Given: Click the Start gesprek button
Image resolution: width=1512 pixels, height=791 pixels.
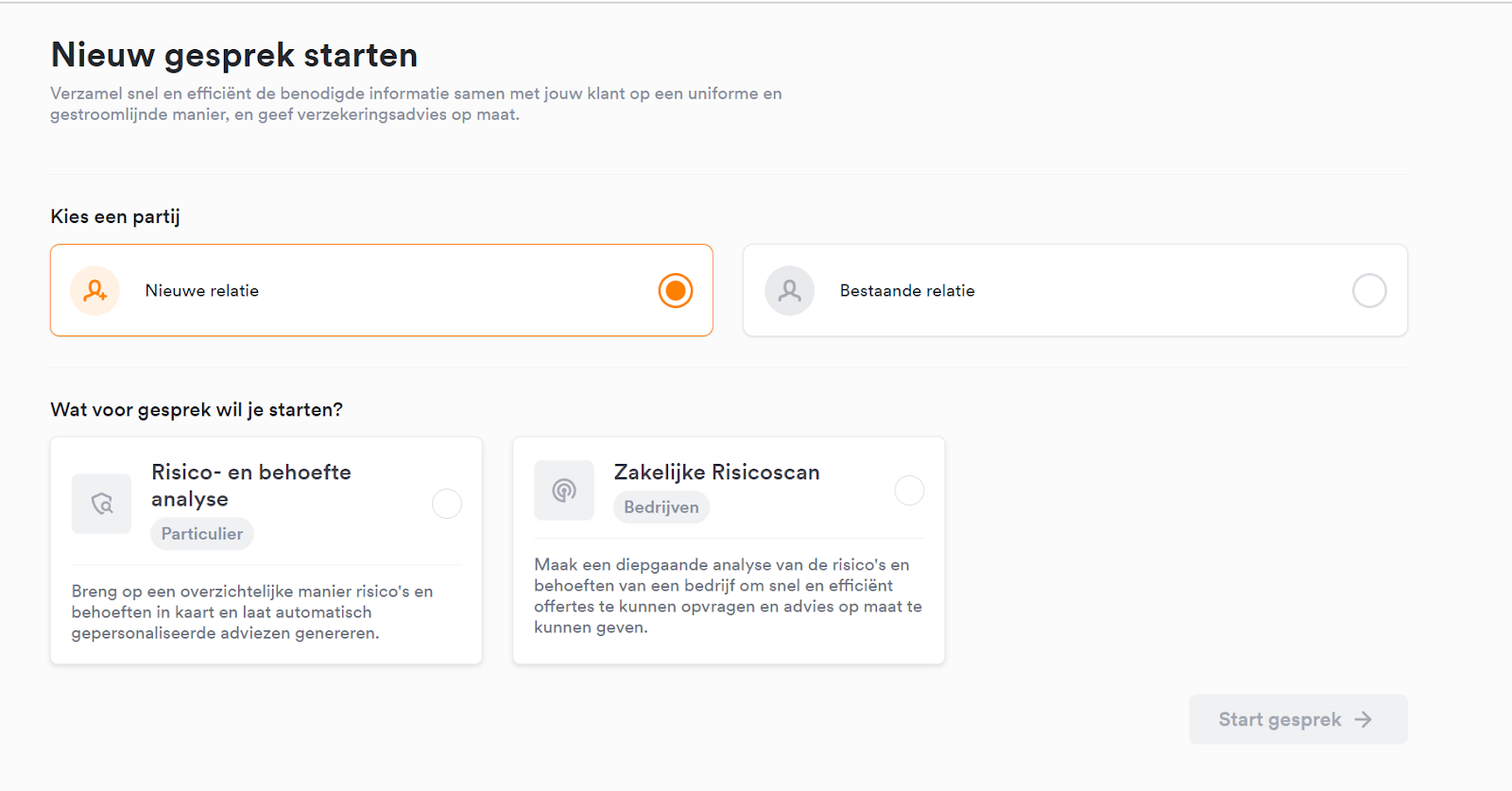Looking at the screenshot, I should [1298, 719].
